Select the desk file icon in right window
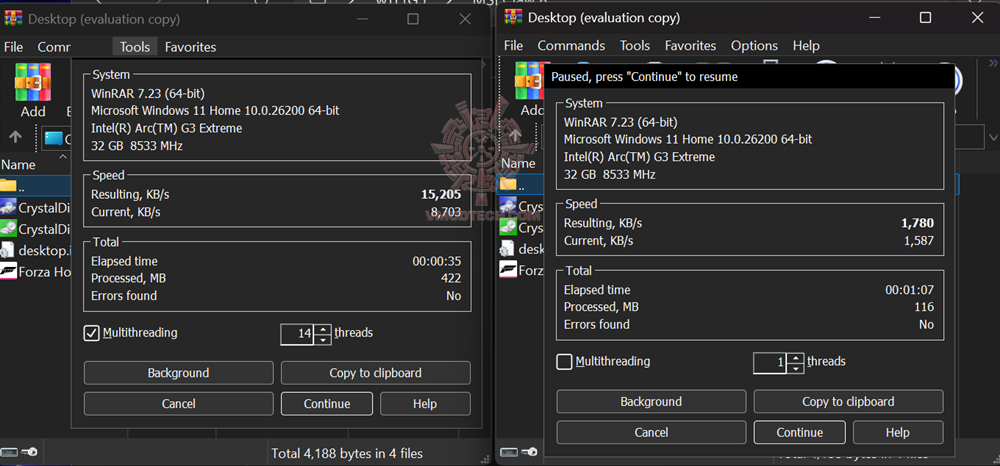The width and height of the screenshot is (1000, 466). (508, 249)
